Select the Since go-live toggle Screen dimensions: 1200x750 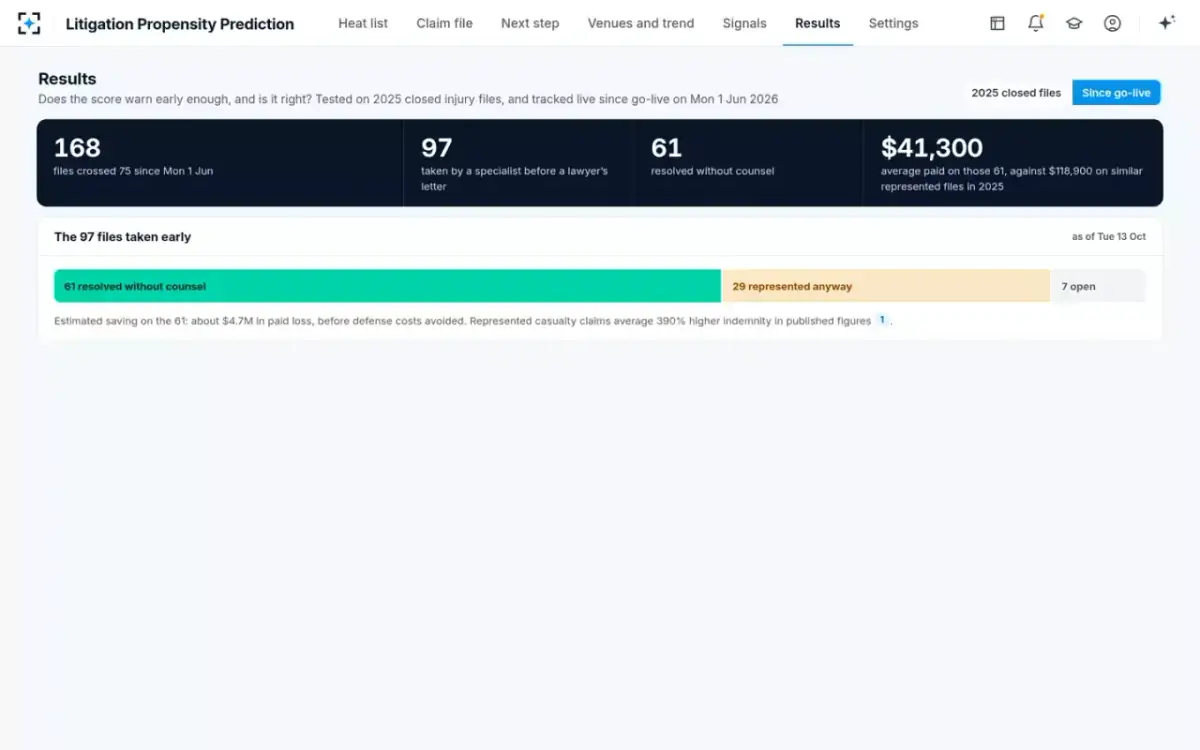(1116, 93)
